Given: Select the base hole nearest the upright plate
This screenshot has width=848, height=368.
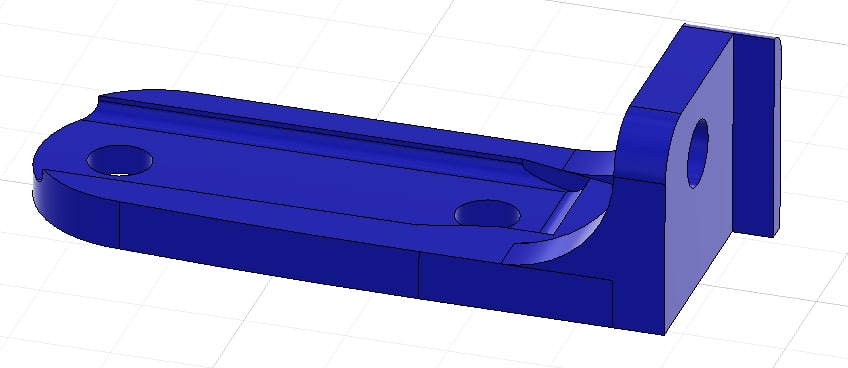Looking at the screenshot, I should [487, 213].
